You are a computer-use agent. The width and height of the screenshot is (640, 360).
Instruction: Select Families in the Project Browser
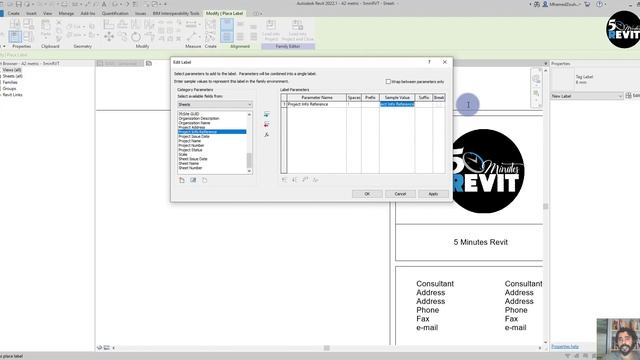coord(10,82)
